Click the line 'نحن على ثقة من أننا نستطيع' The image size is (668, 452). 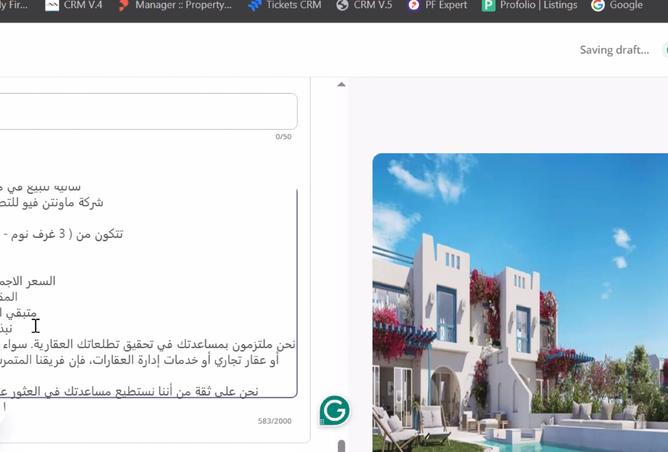coord(129,391)
